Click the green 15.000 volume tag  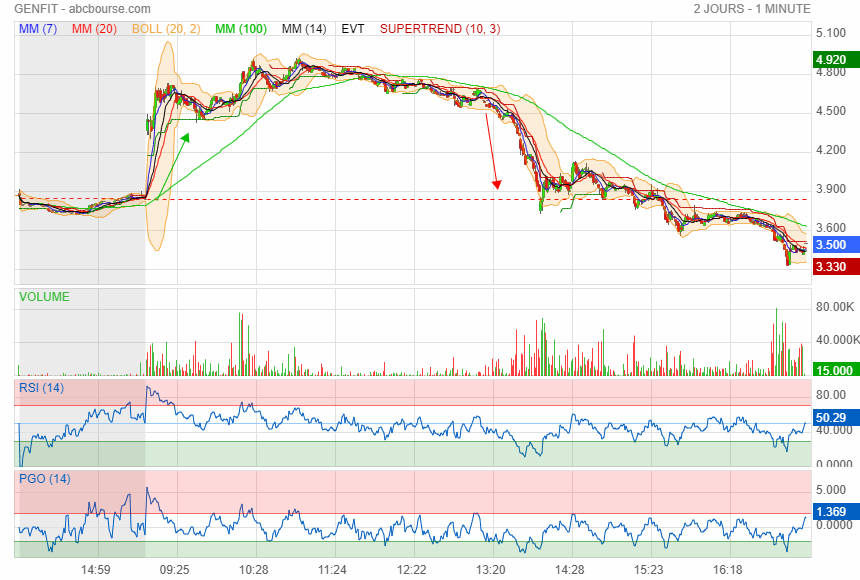click(836, 370)
